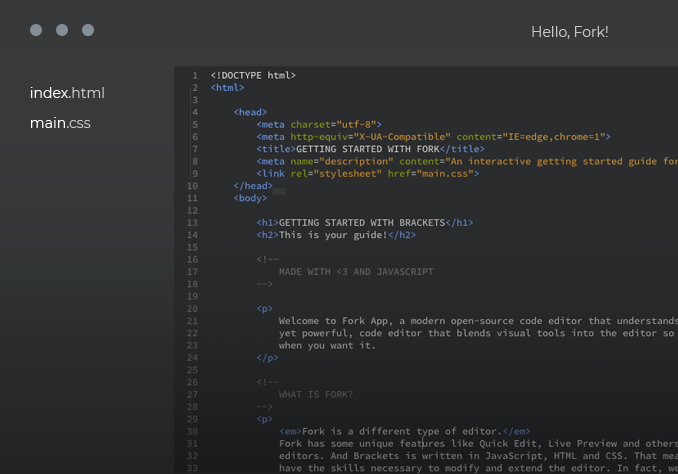This screenshot has width=678, height=474.
Task: Click 'GETTING STARTED WITH FORK' title text
Action: (368, 149)
